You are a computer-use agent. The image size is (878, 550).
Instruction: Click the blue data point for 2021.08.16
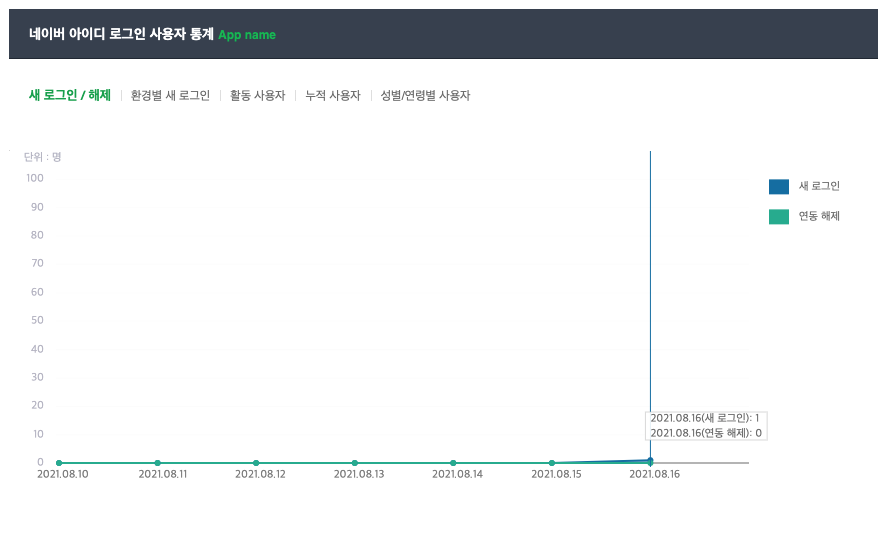[650, 460]
